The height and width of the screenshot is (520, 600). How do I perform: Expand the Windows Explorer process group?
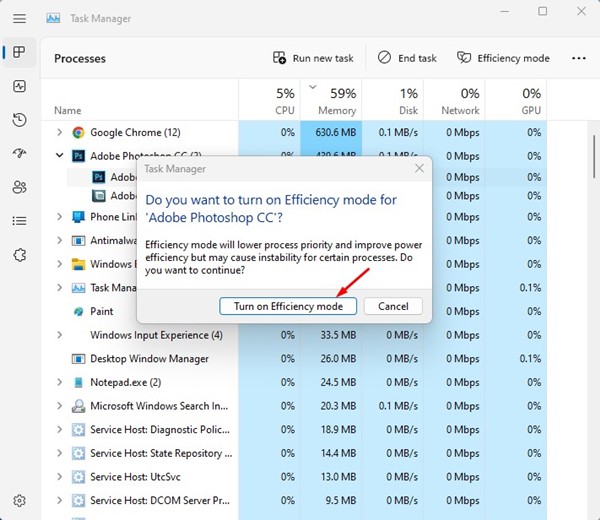click(x=59, y=264)
